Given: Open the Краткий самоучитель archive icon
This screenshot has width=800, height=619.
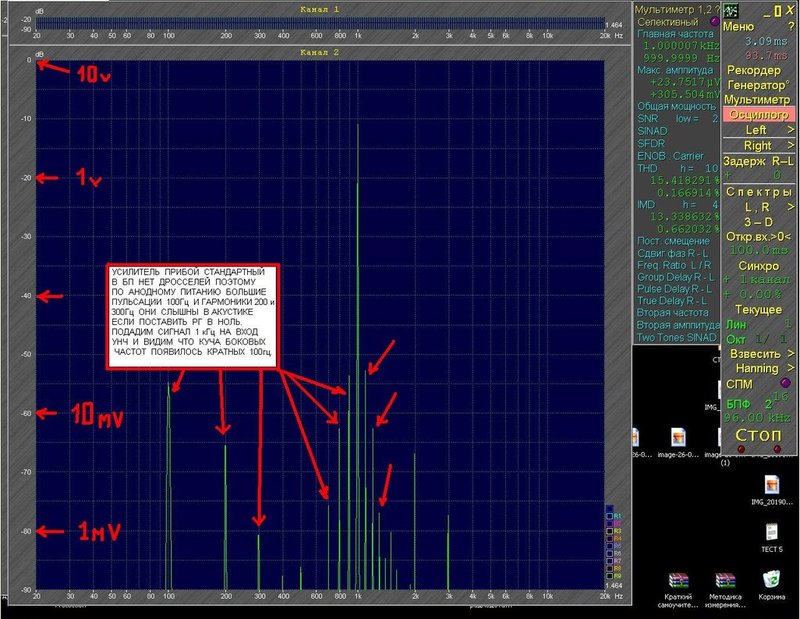Looking at the screenshot, I should pos(679,582).
